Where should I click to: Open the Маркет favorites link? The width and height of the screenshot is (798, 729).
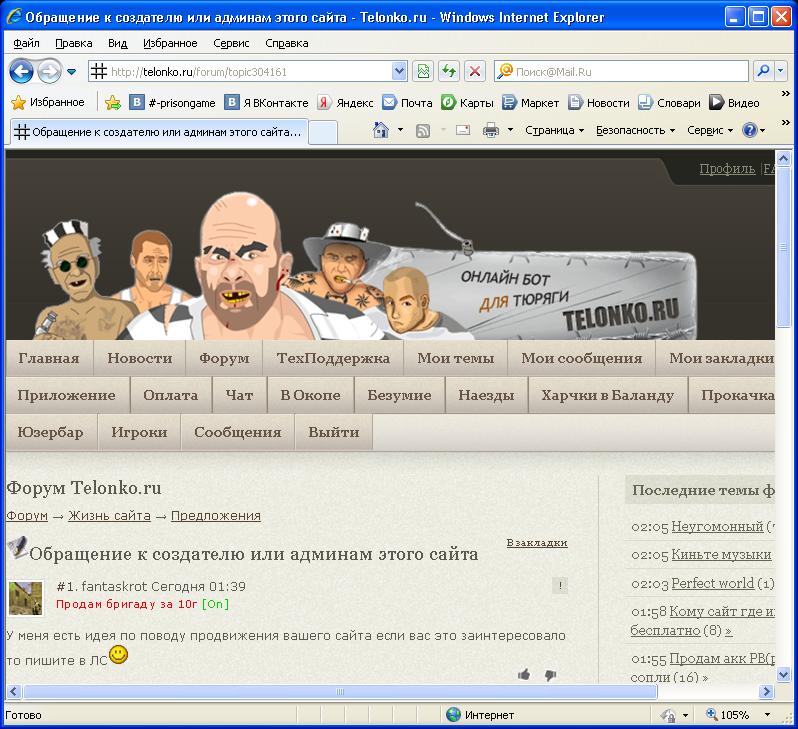pos(530,103)
